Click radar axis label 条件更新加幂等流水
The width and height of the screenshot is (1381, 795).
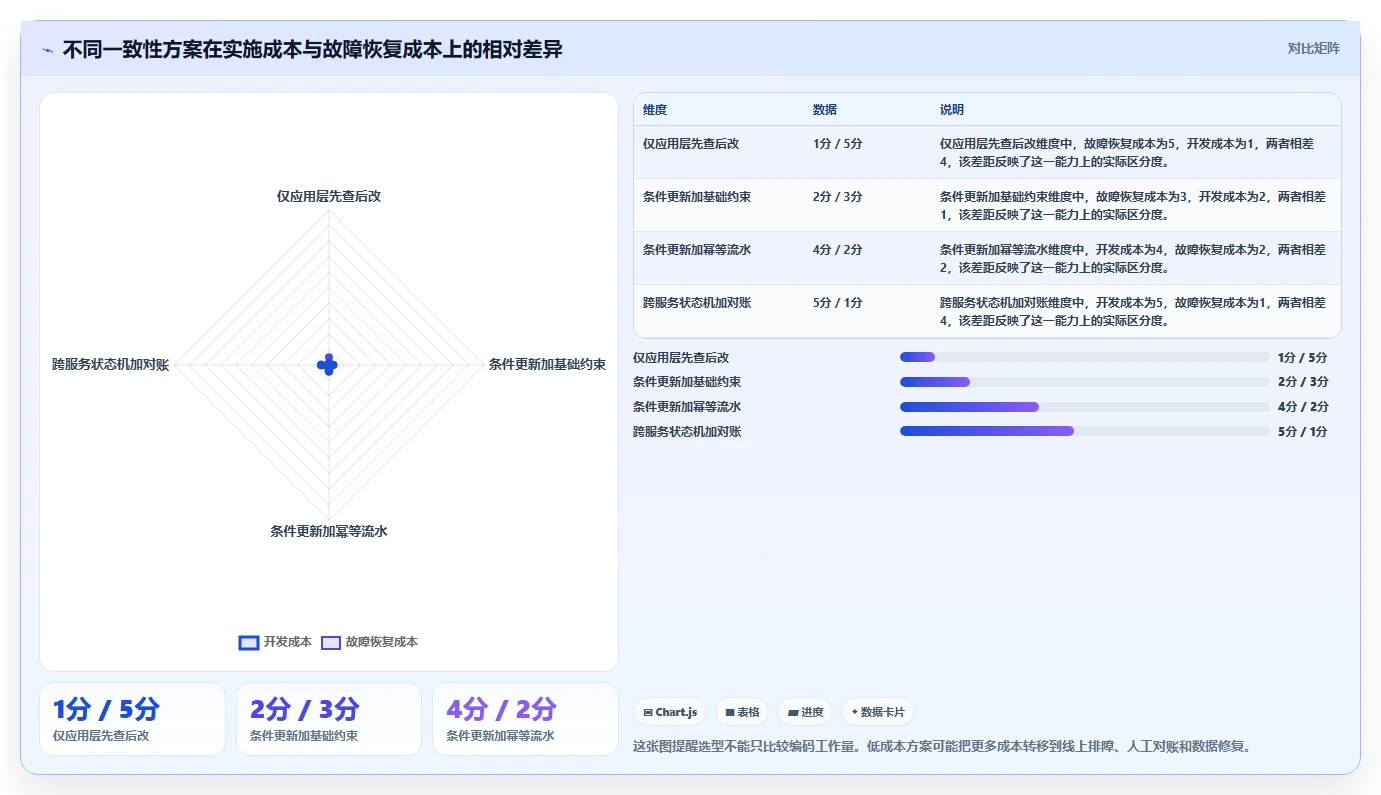coord(329,532)
